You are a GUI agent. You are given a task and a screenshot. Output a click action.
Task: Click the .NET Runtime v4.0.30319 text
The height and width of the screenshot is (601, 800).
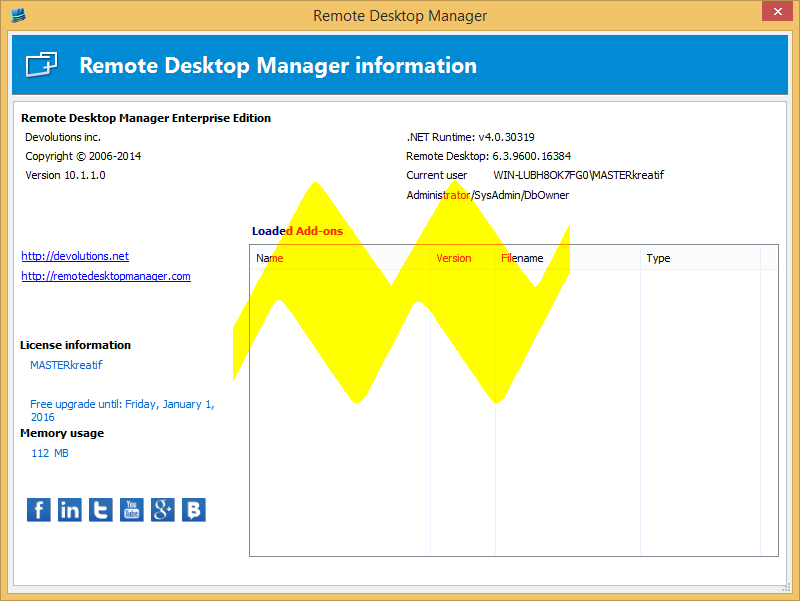470,137
